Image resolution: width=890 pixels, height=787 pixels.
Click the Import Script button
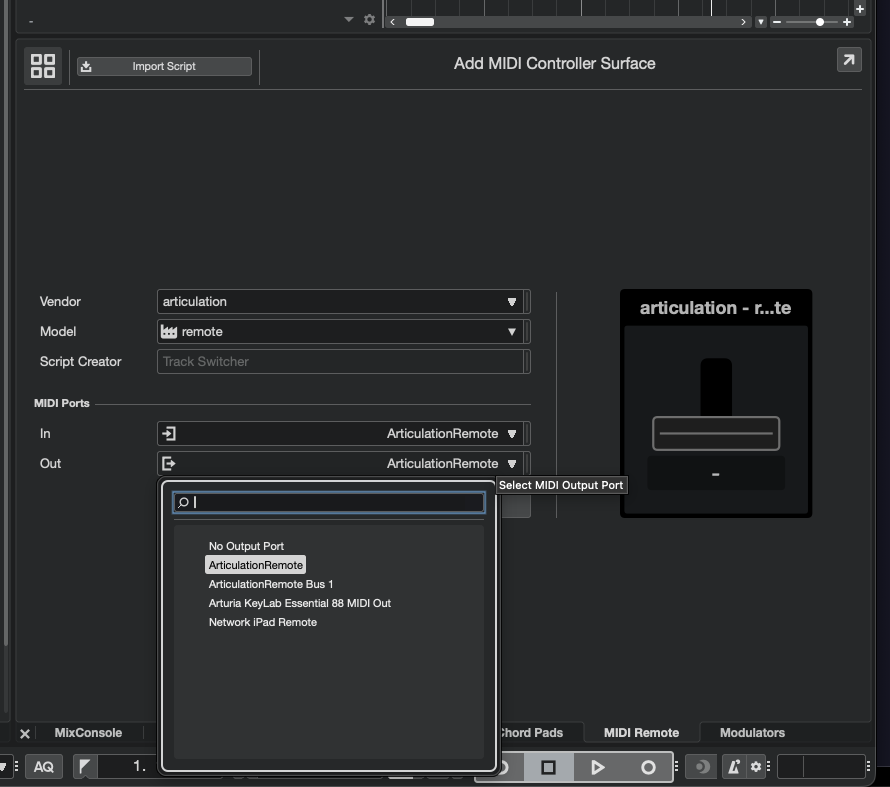(x=163, y=66)
